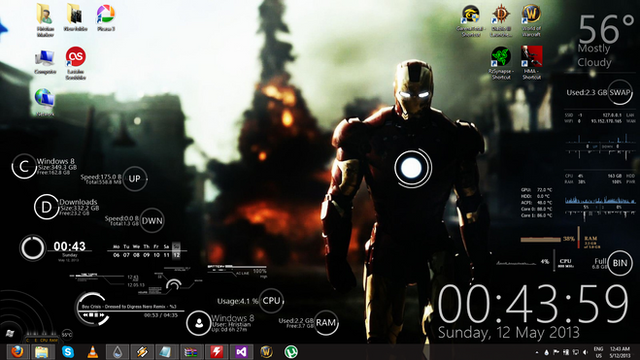Click the C drive circle widget

tap(24, 167)
